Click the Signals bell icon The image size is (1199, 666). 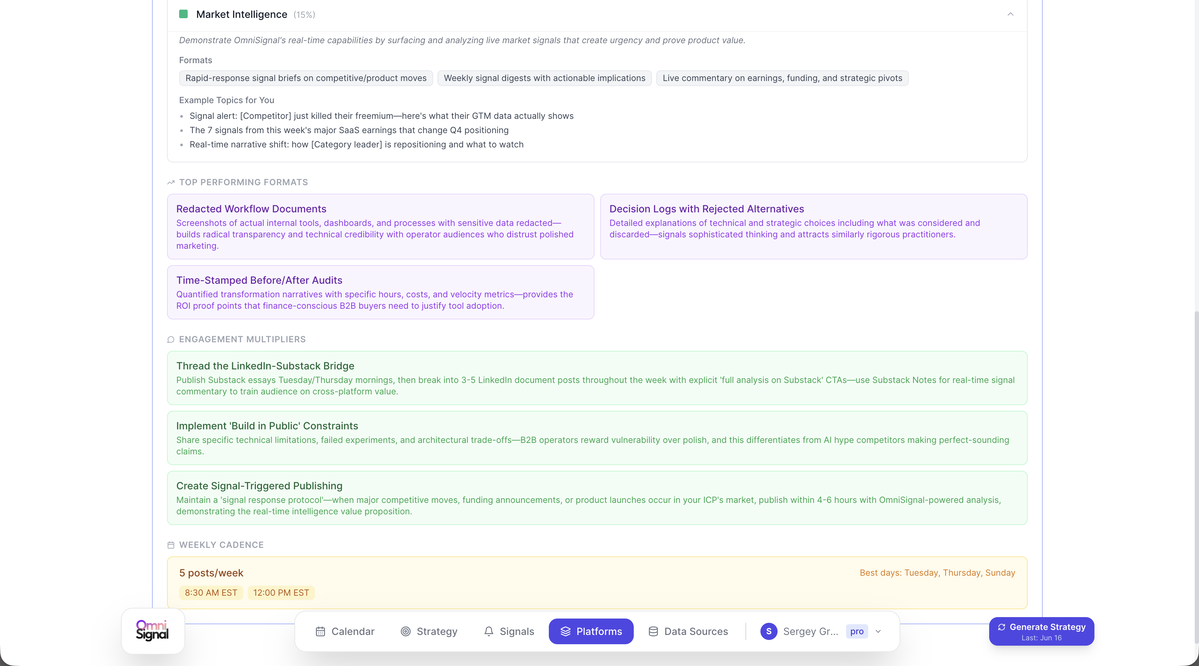[x=489, y=632]
